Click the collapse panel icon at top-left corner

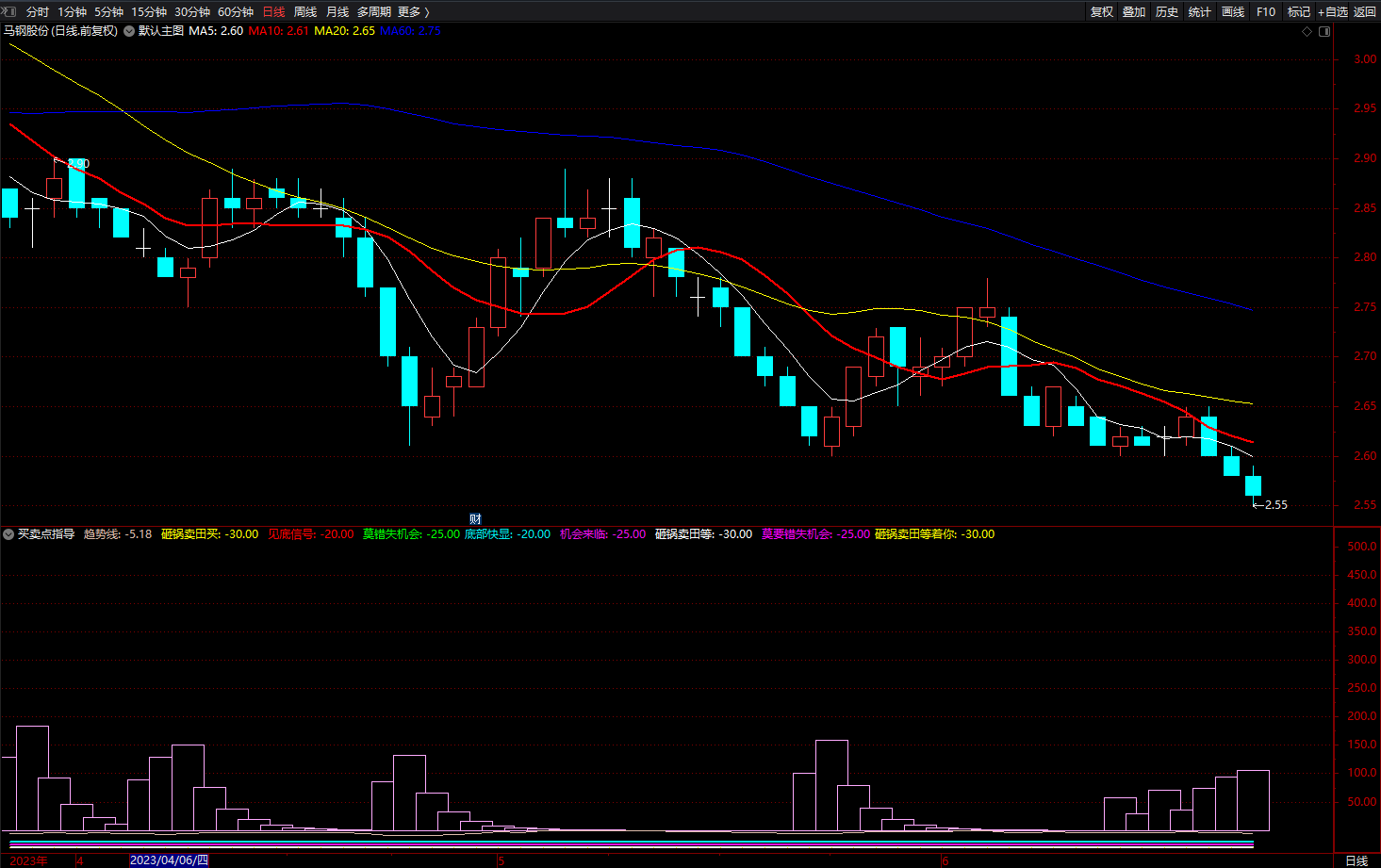(8, 10)
